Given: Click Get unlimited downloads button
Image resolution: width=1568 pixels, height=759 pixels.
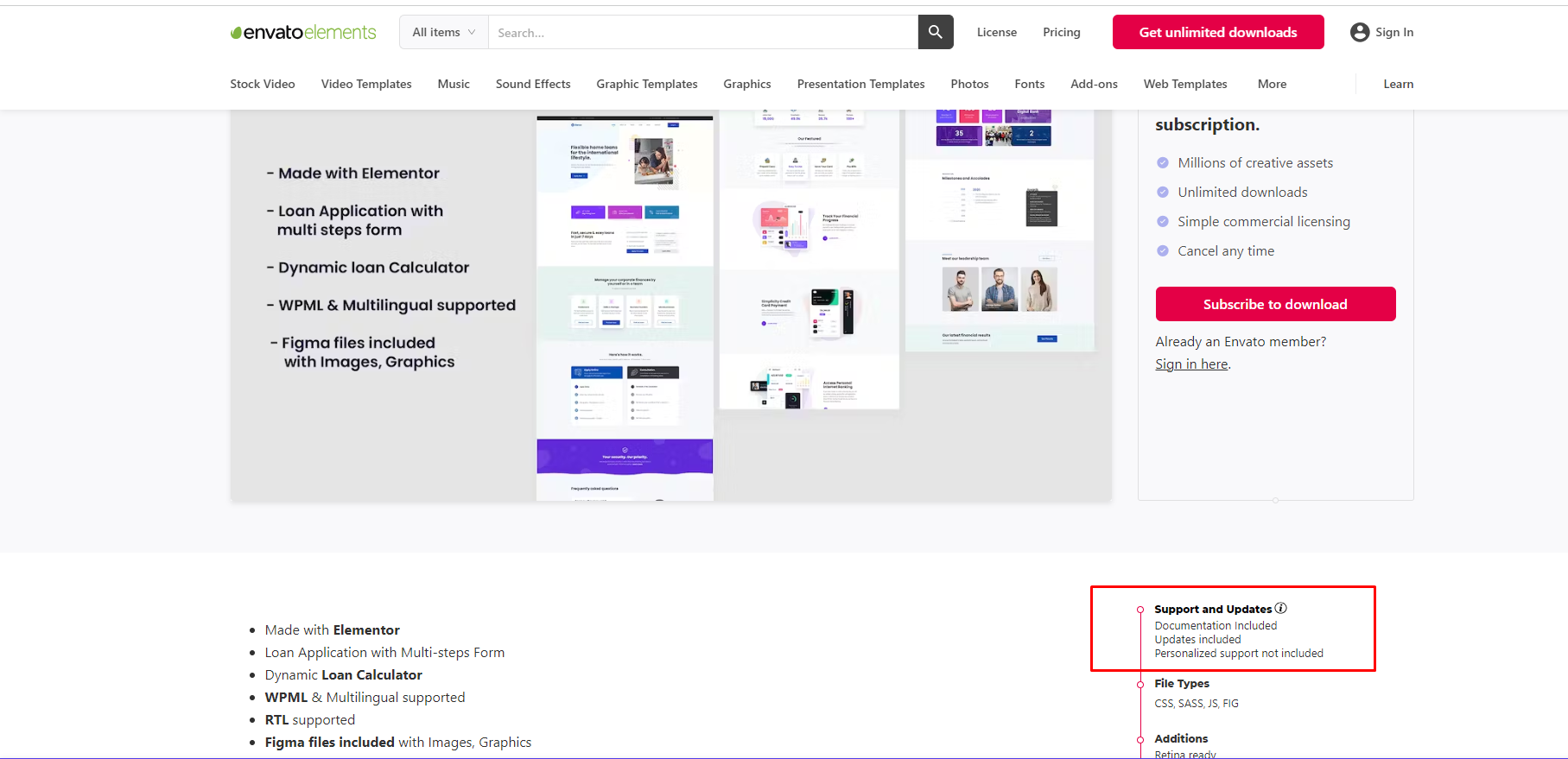Looking at the screenshot, I should click(1218, 32).
